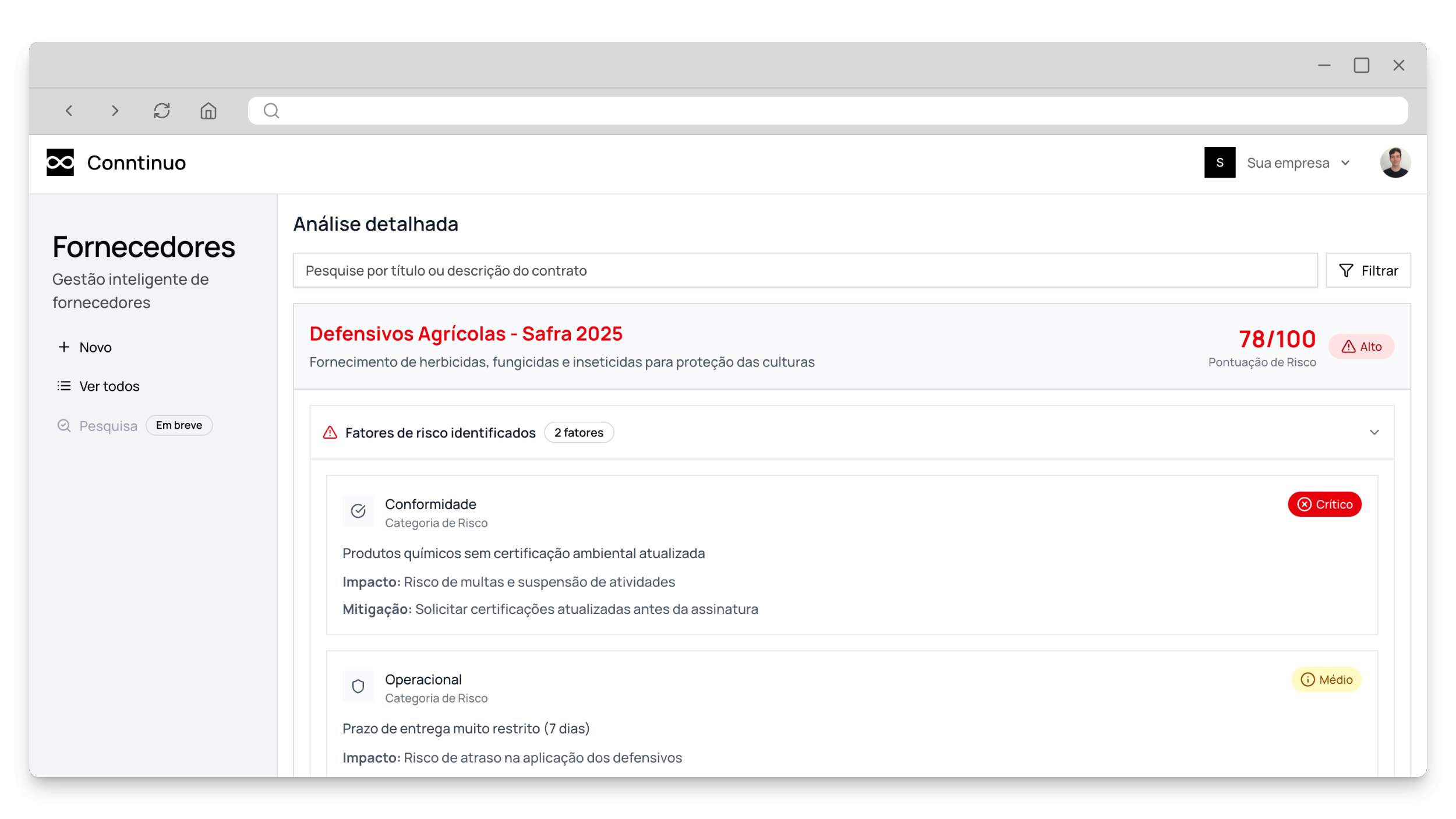
Task: Open the user profile avatar
Action: click(x=1395, y=163)
